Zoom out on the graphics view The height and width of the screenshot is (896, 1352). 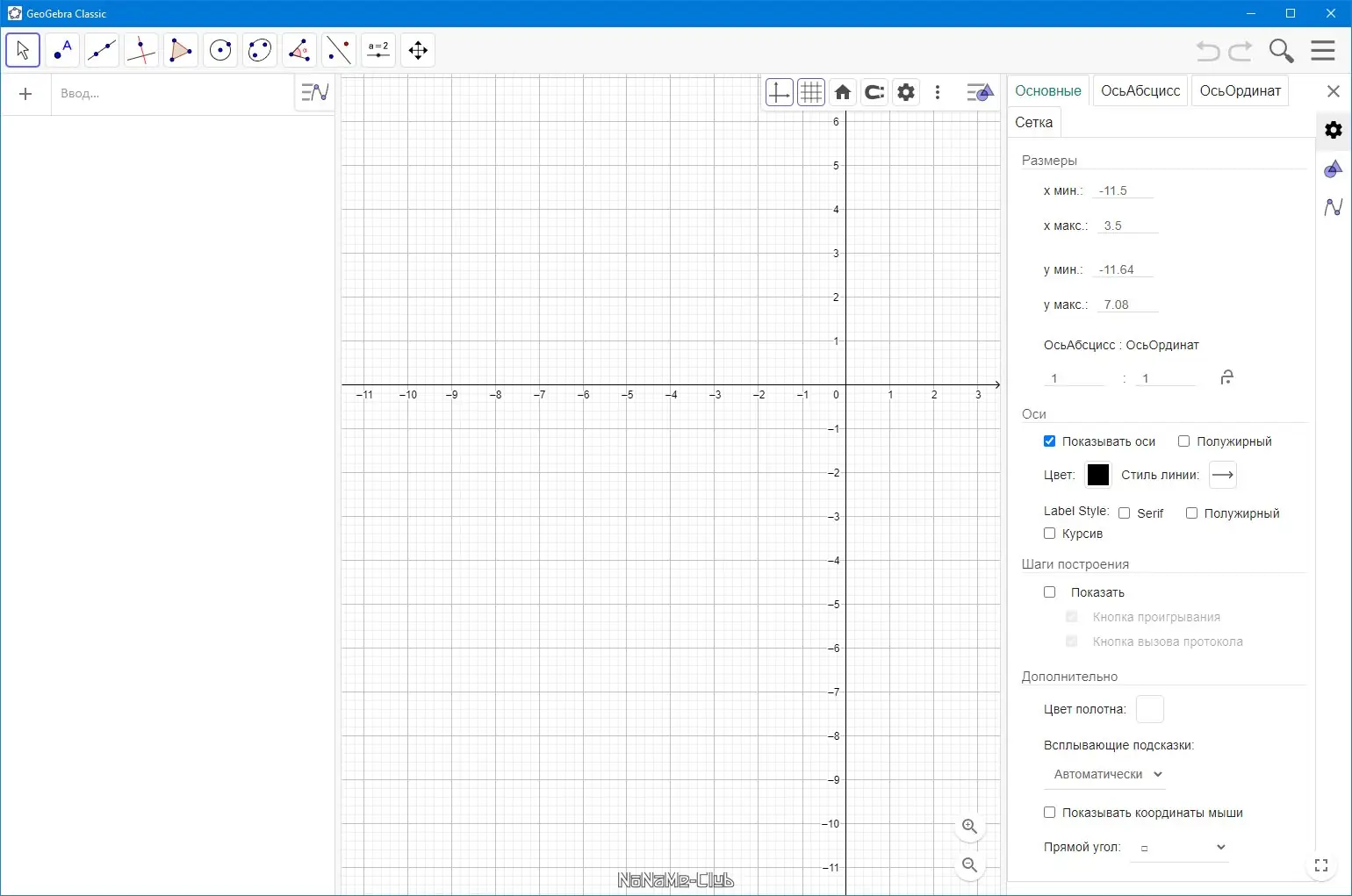coord(970,865)
